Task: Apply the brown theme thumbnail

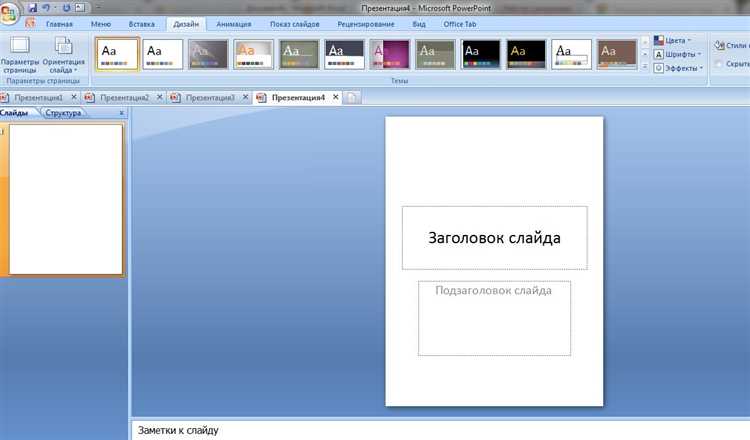Action: click(617, 54)
